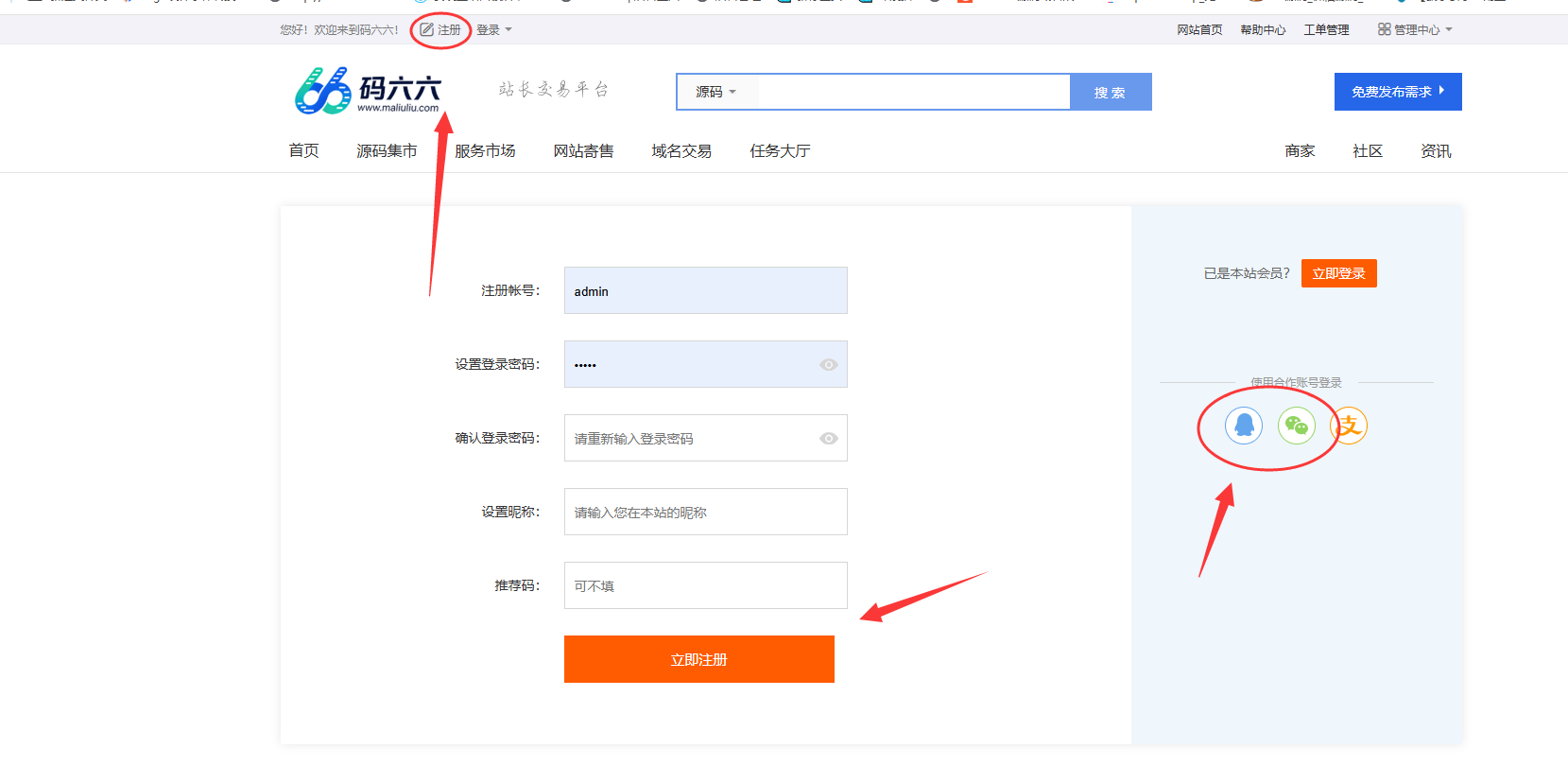Click the QQ login icon
The image size is (1568, 766).
(1244, 426)
